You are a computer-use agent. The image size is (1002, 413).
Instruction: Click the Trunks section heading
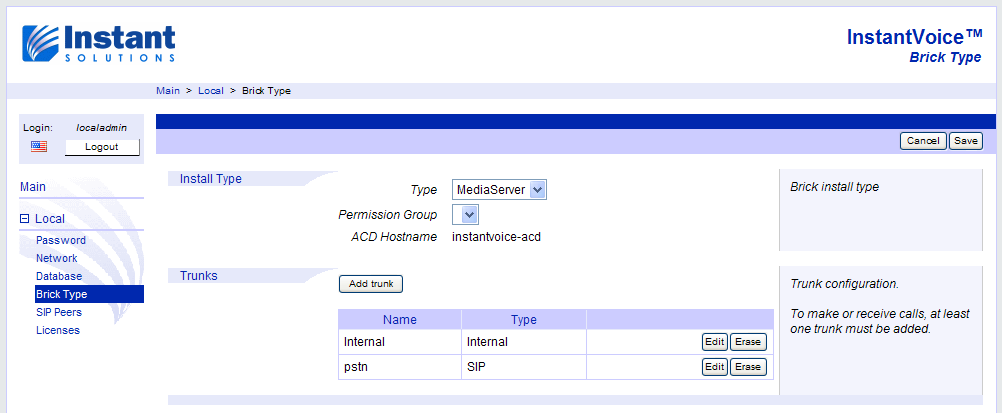coord(199,276)
